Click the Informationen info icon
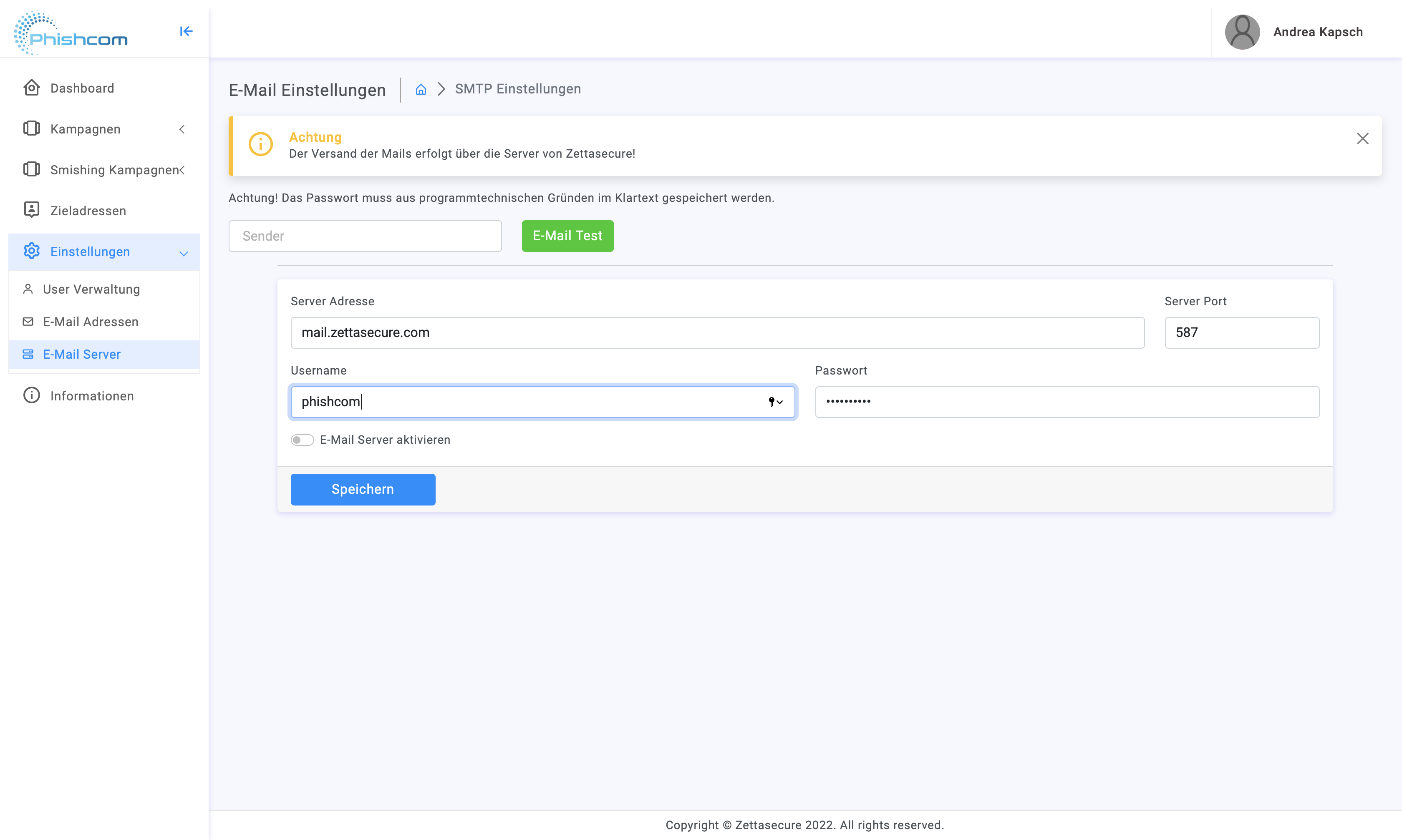The width and height of the screenshot is (1402, 840). tap(32, 395)
